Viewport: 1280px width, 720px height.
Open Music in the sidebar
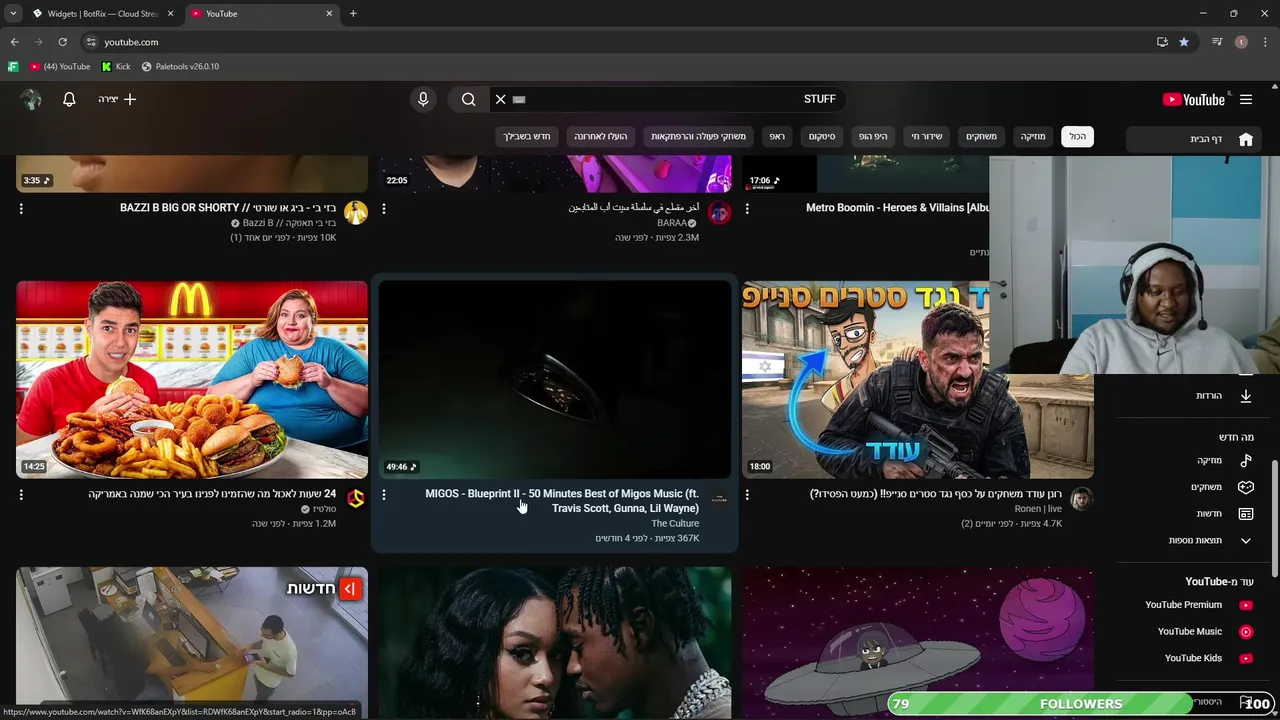pyautogui.click(x=1195, y=460)
